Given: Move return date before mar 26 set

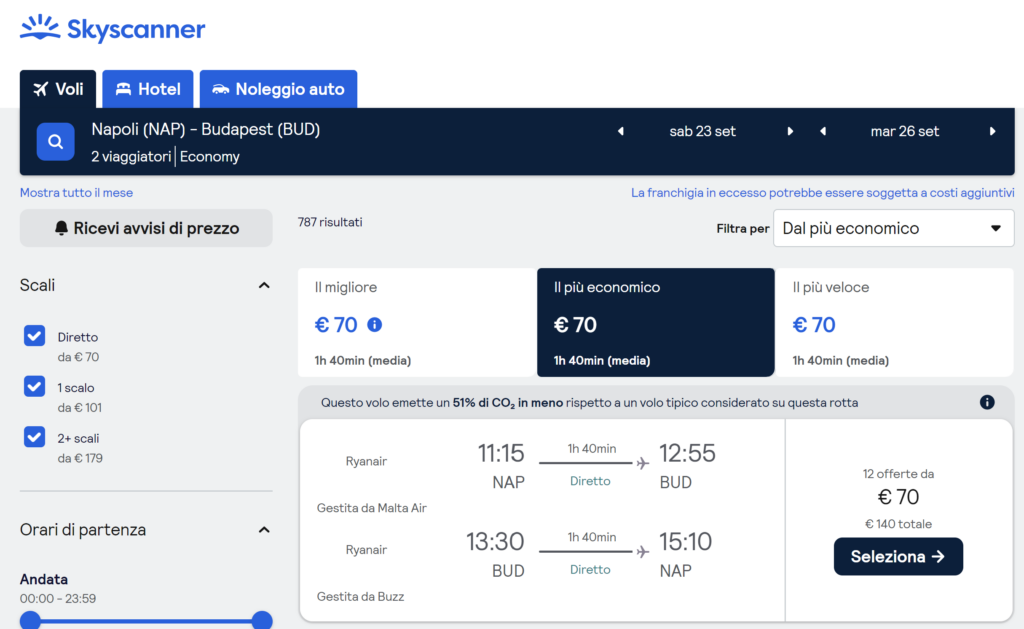Looking at the screenshot, I should pos(823,132).
